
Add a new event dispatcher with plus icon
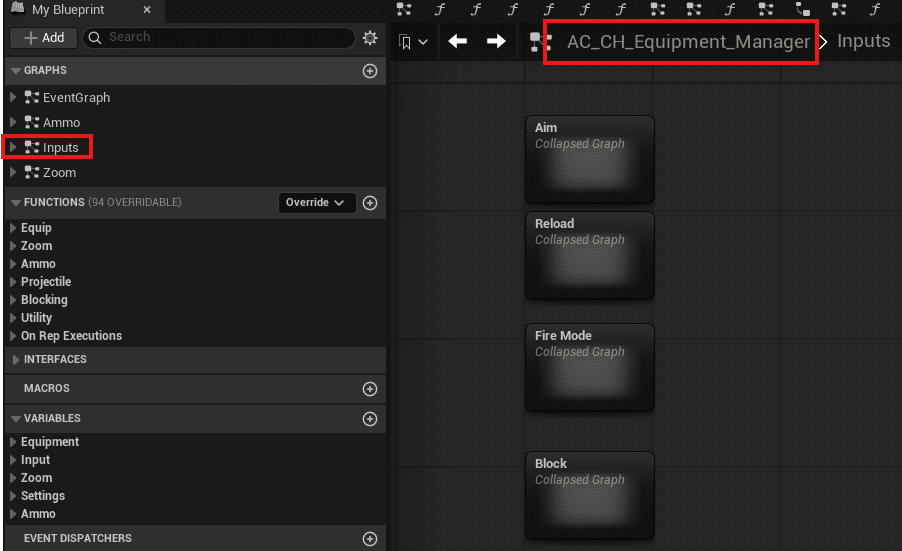click(370, 539)
